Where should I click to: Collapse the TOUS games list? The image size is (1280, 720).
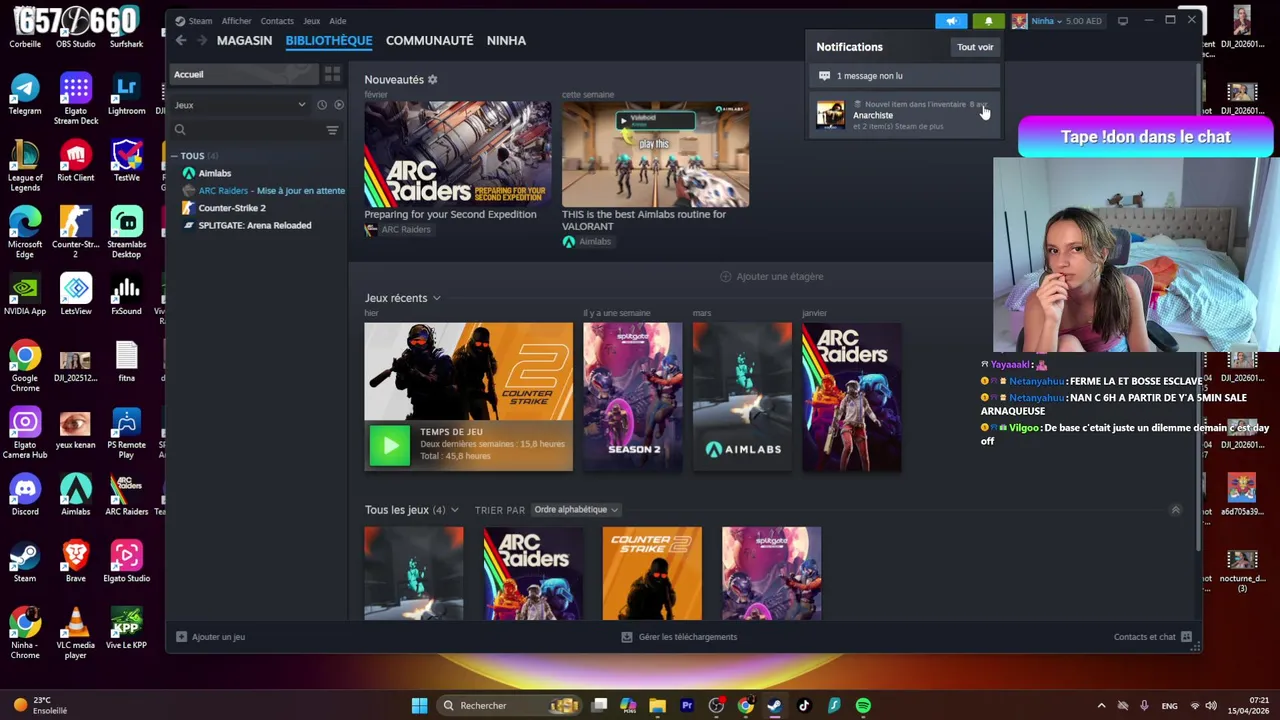coord(175,156)
